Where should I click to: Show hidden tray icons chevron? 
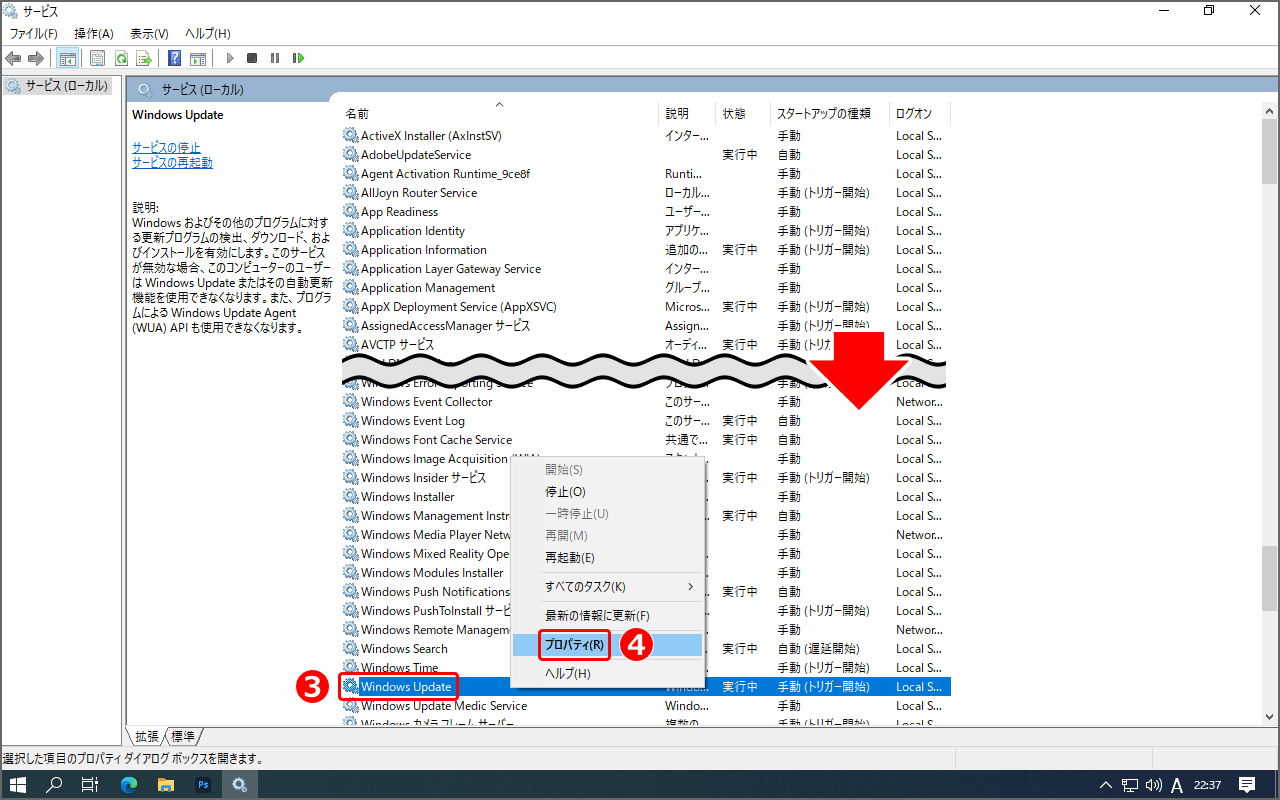coord(1106,785)
